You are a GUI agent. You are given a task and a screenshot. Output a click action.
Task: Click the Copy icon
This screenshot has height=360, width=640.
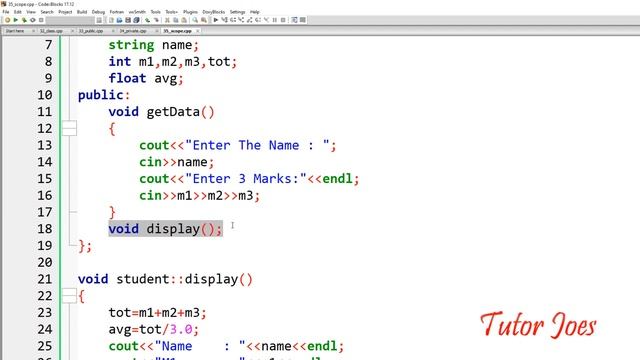coord(176,20)
